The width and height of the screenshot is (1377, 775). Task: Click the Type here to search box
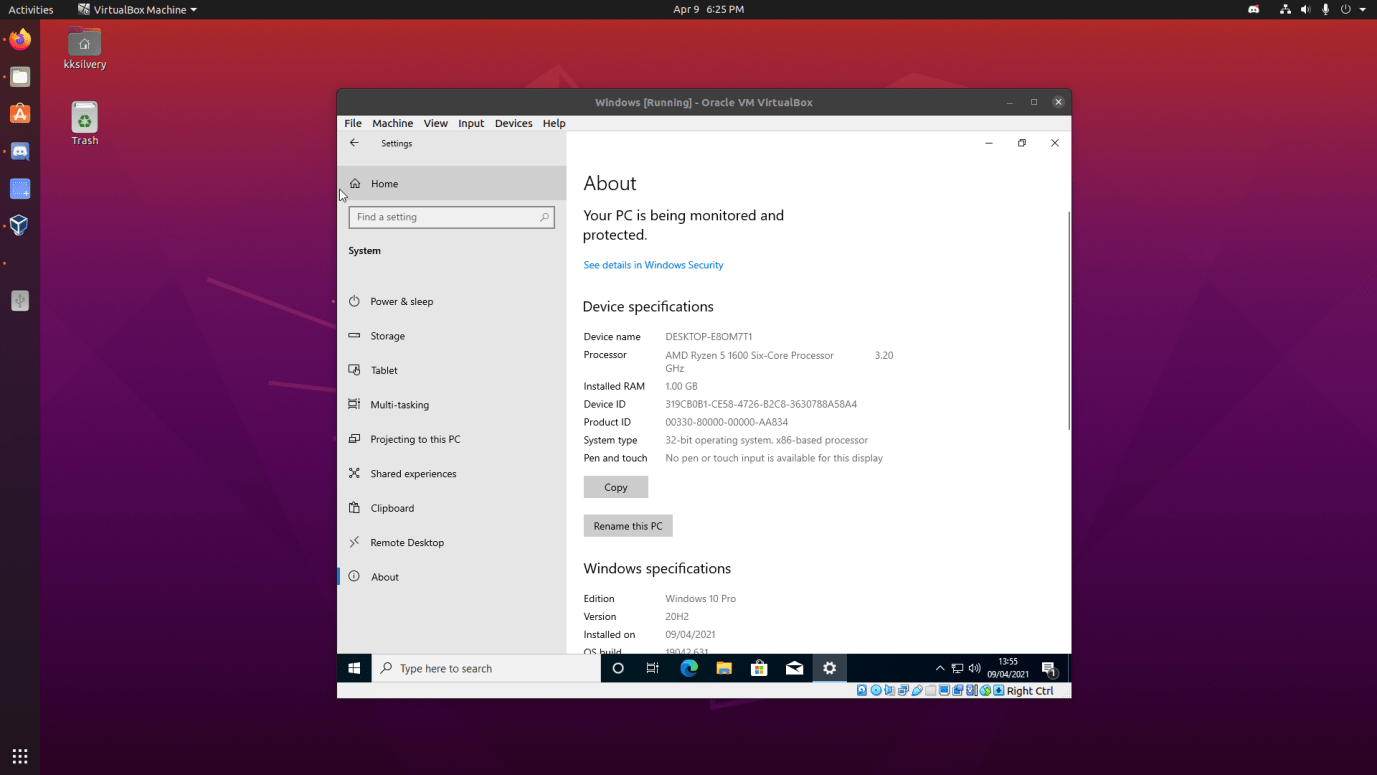486,668
